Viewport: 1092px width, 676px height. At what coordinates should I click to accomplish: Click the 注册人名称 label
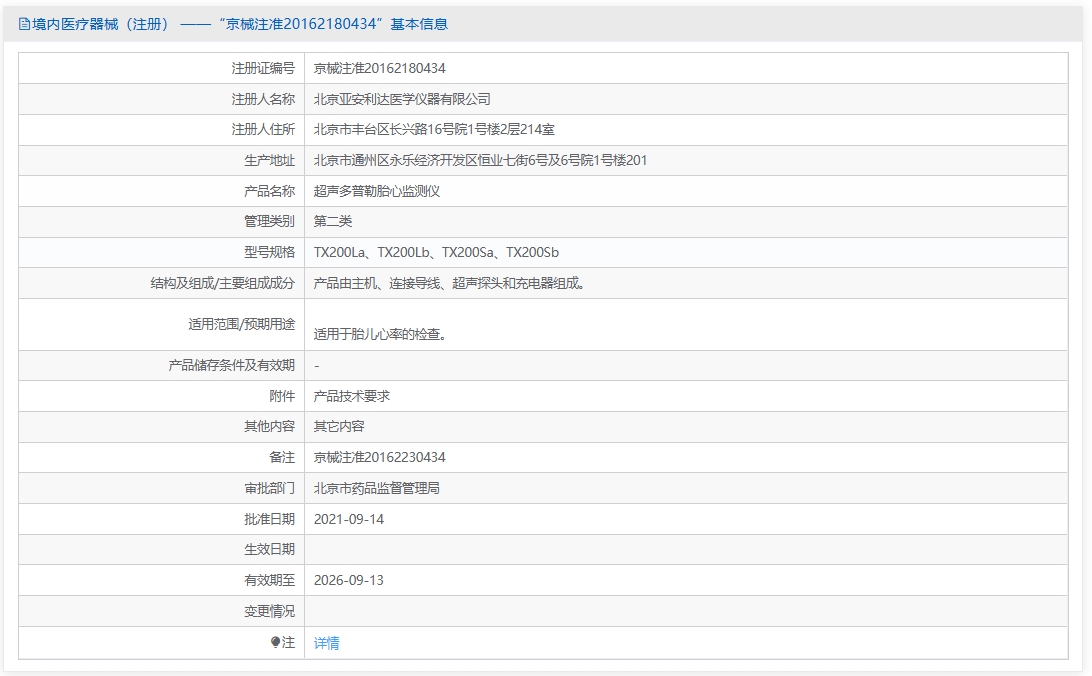(x=263, y=99)
